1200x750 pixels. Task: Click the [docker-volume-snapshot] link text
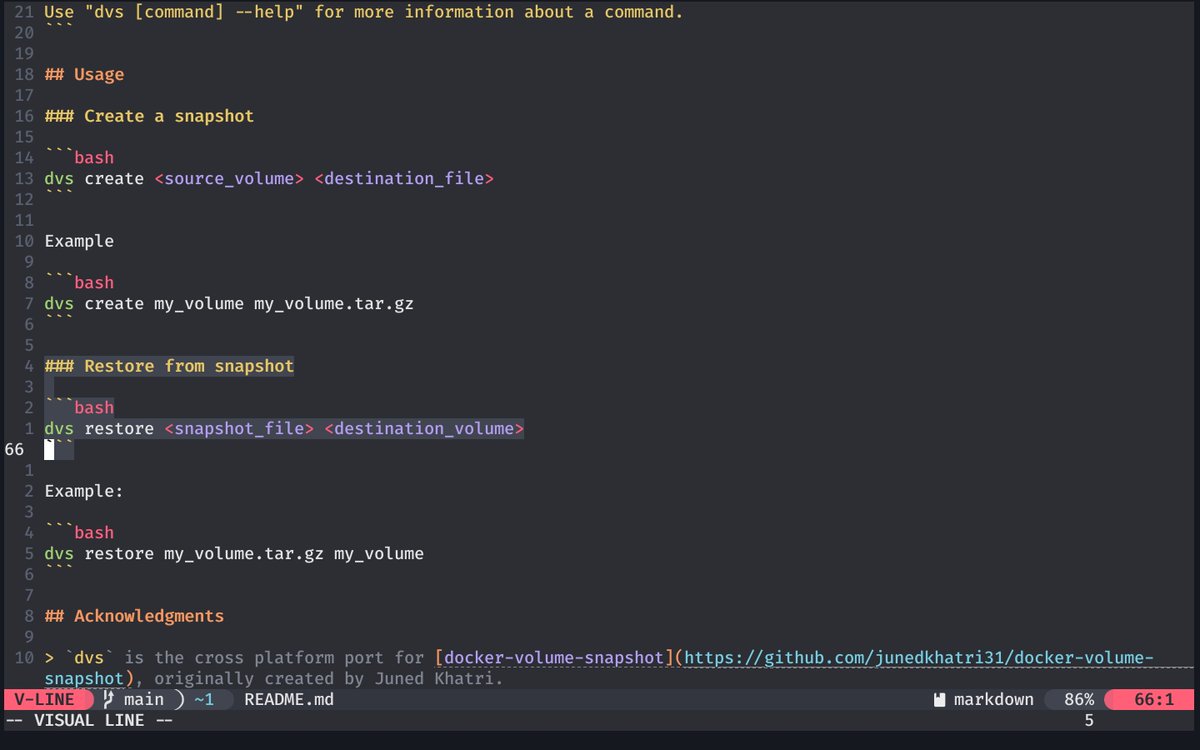554,657
